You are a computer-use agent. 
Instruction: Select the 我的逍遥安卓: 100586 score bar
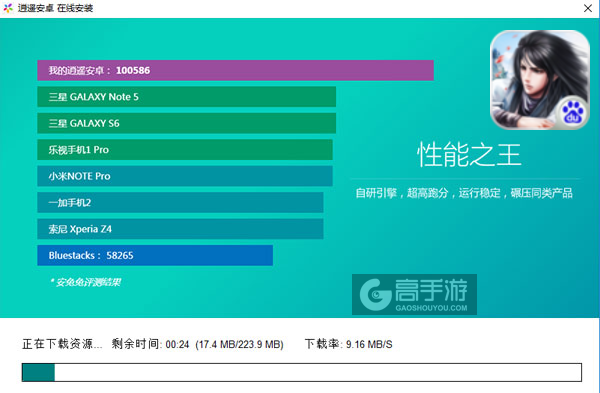pyautogui.click(x=235, y=70)
